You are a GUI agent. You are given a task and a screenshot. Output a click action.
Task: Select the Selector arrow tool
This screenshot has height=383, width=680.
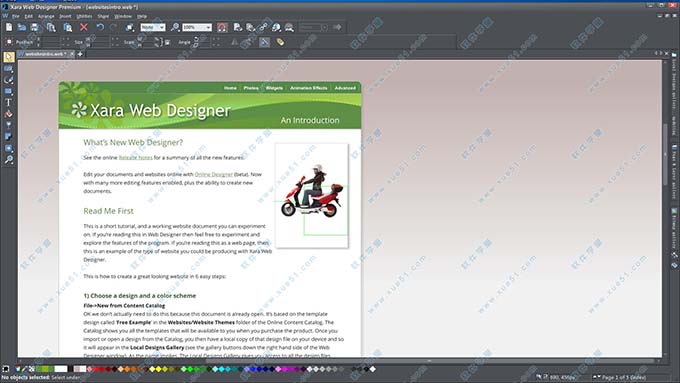(9, 57)
